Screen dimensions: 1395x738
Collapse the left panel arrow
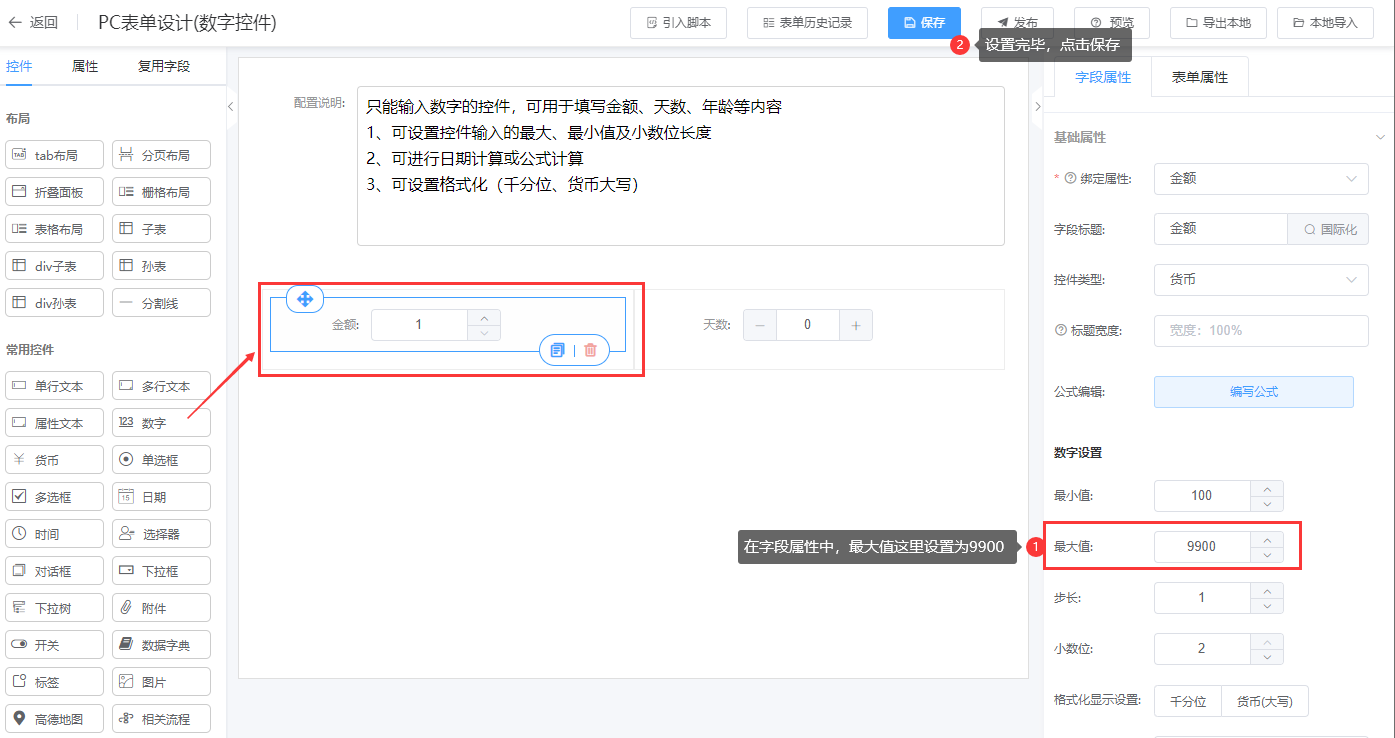pyautogui.click(x=231, y=106)
